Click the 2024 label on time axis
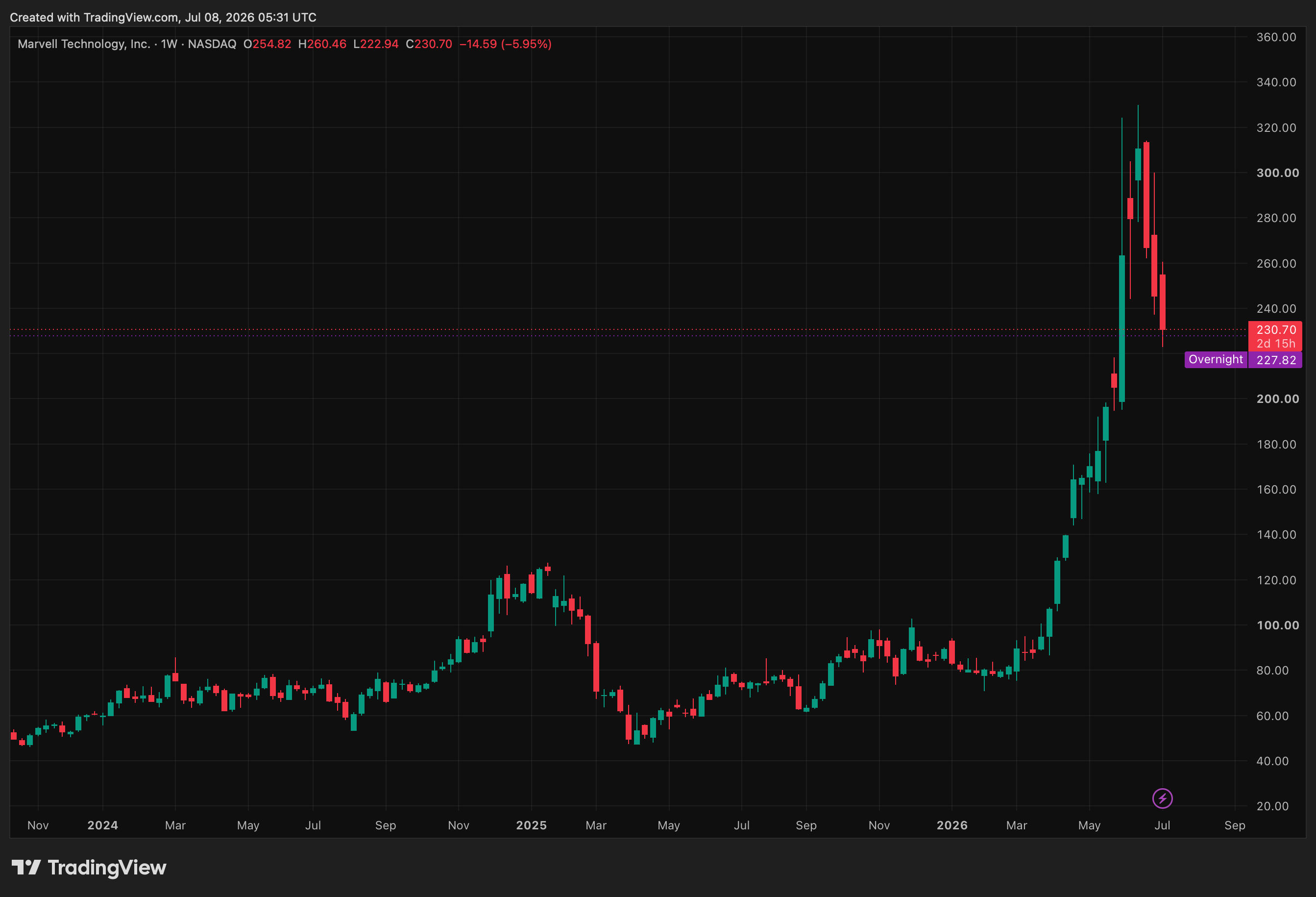The height and width of the screenshot is (897, 1316). point(102,825)
